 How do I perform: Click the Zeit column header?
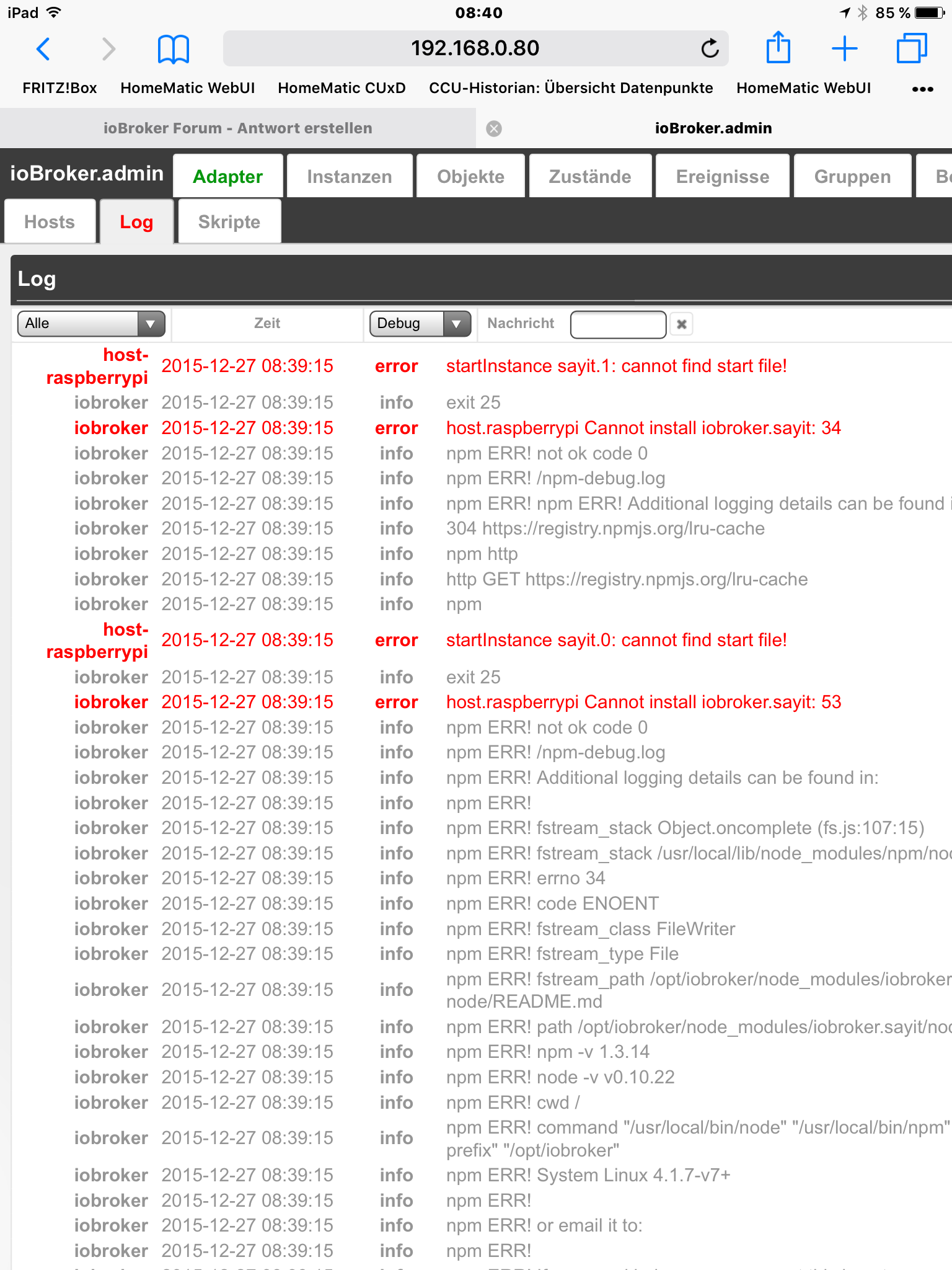[x=267, y=323]
